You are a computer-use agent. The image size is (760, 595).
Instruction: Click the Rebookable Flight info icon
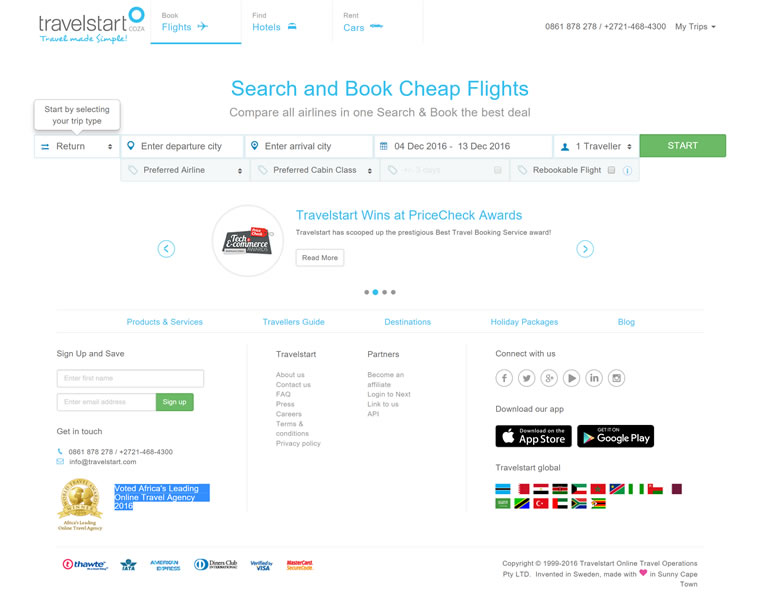(x=627, y=171)
